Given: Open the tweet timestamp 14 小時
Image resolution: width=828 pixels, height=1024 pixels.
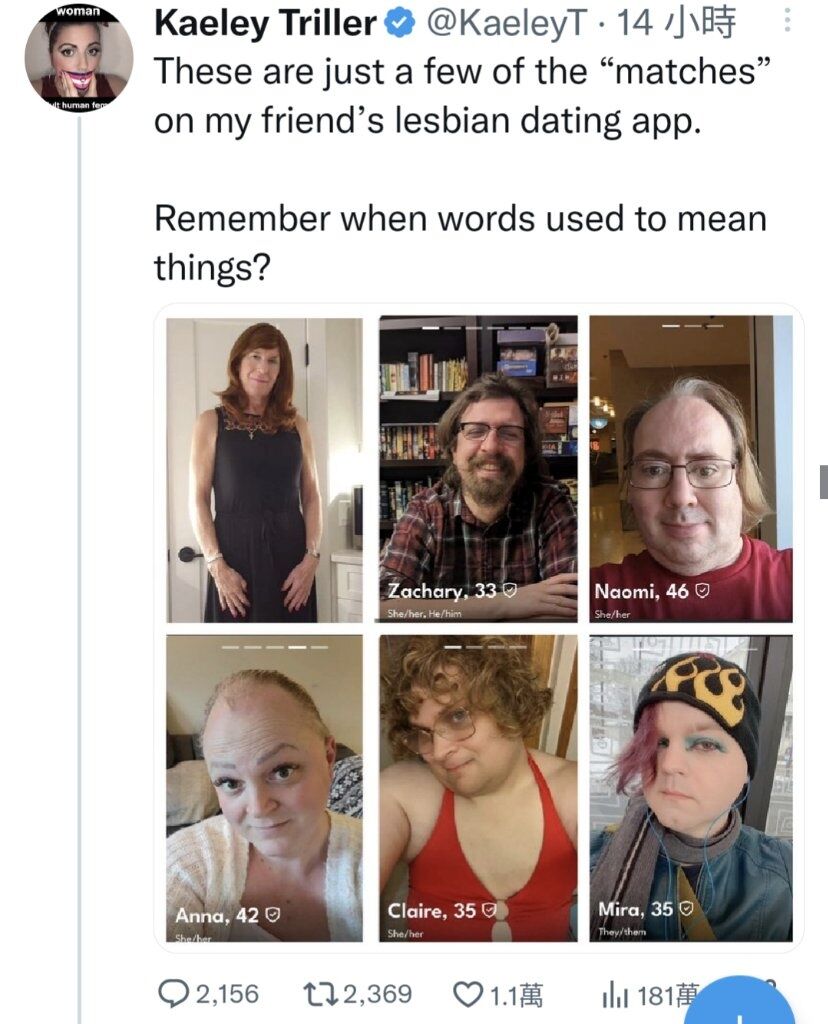Looking at the screenshot, I should [x=676, y=22].
